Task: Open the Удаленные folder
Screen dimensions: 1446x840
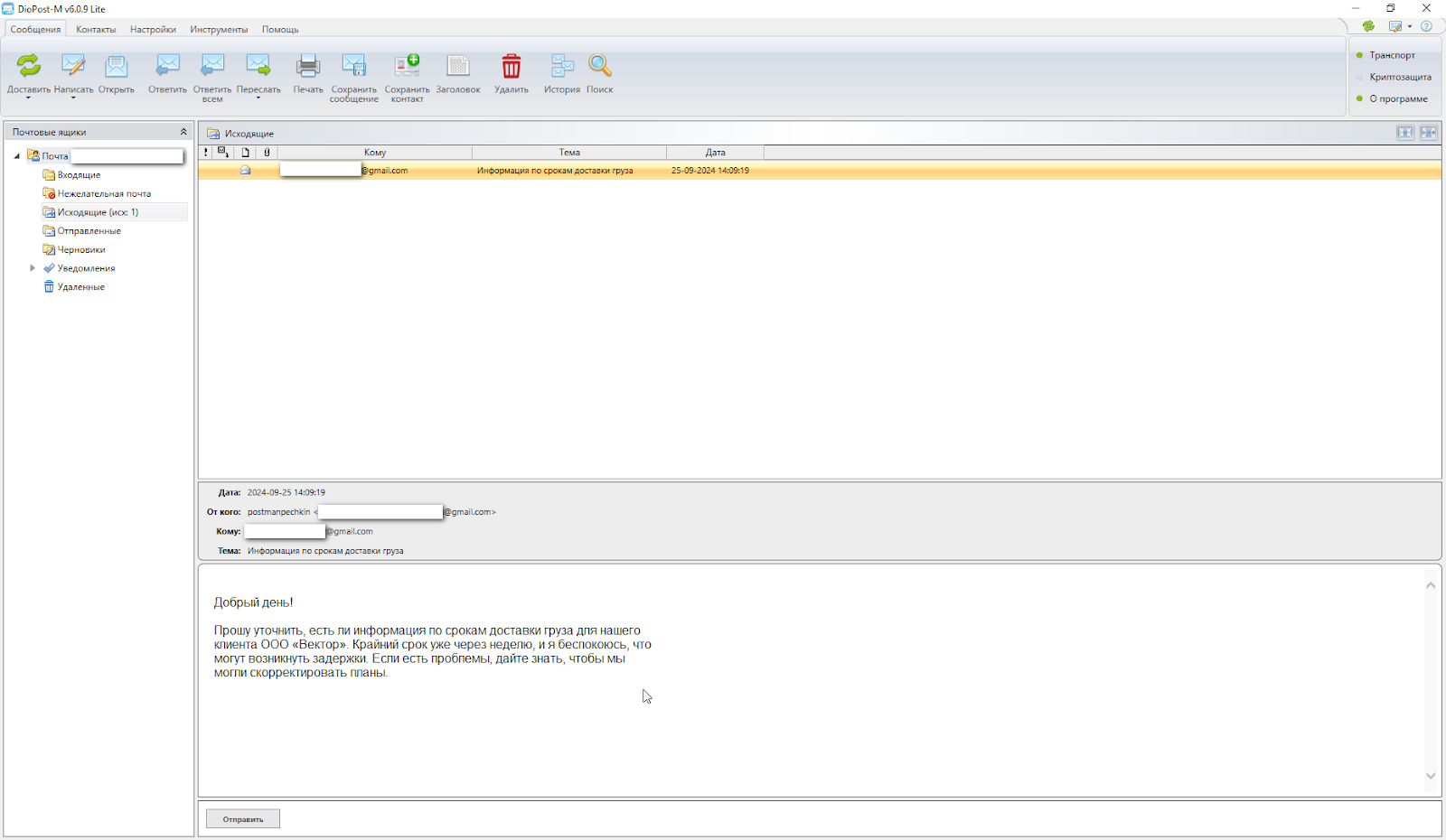Action: [80, 287]
